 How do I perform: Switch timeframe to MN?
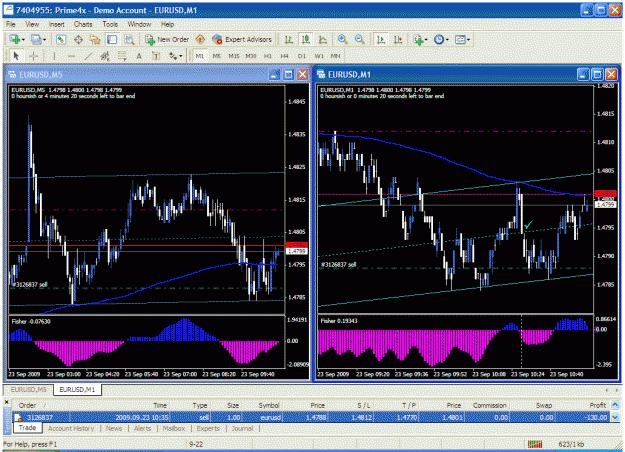(x=336, y=56)
